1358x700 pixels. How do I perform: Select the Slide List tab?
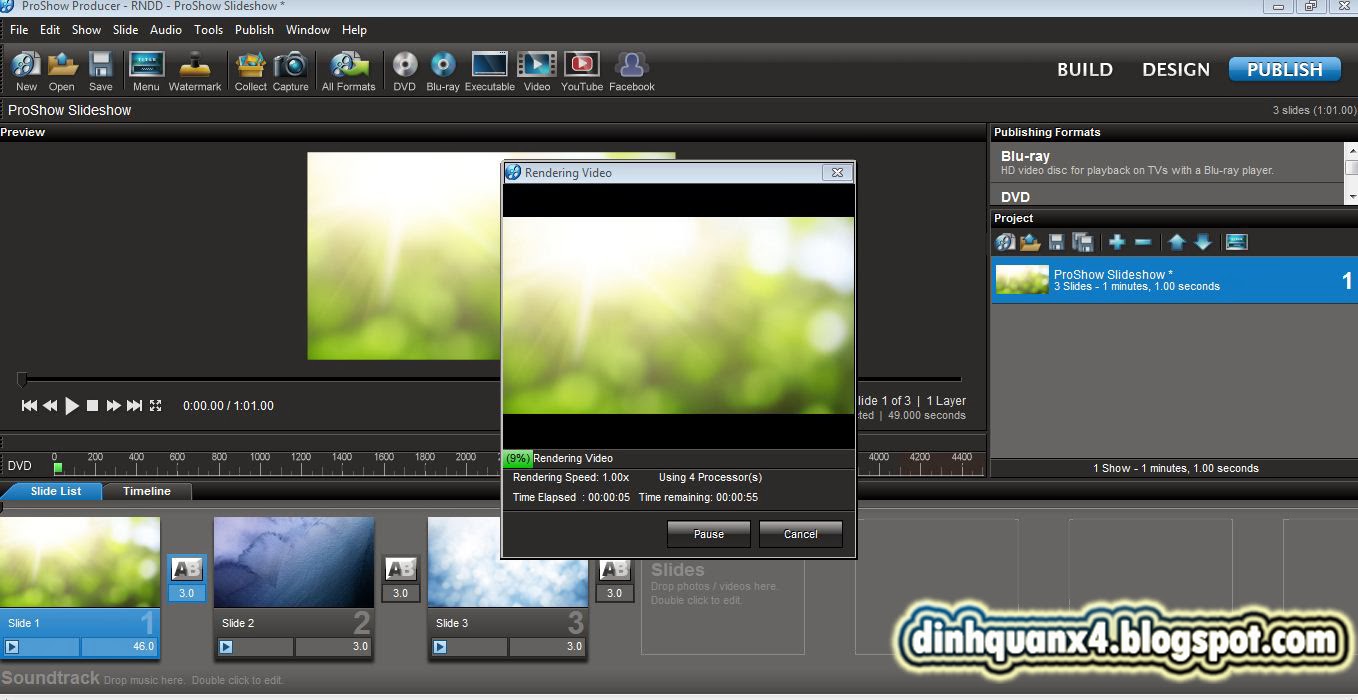point(56,491)
